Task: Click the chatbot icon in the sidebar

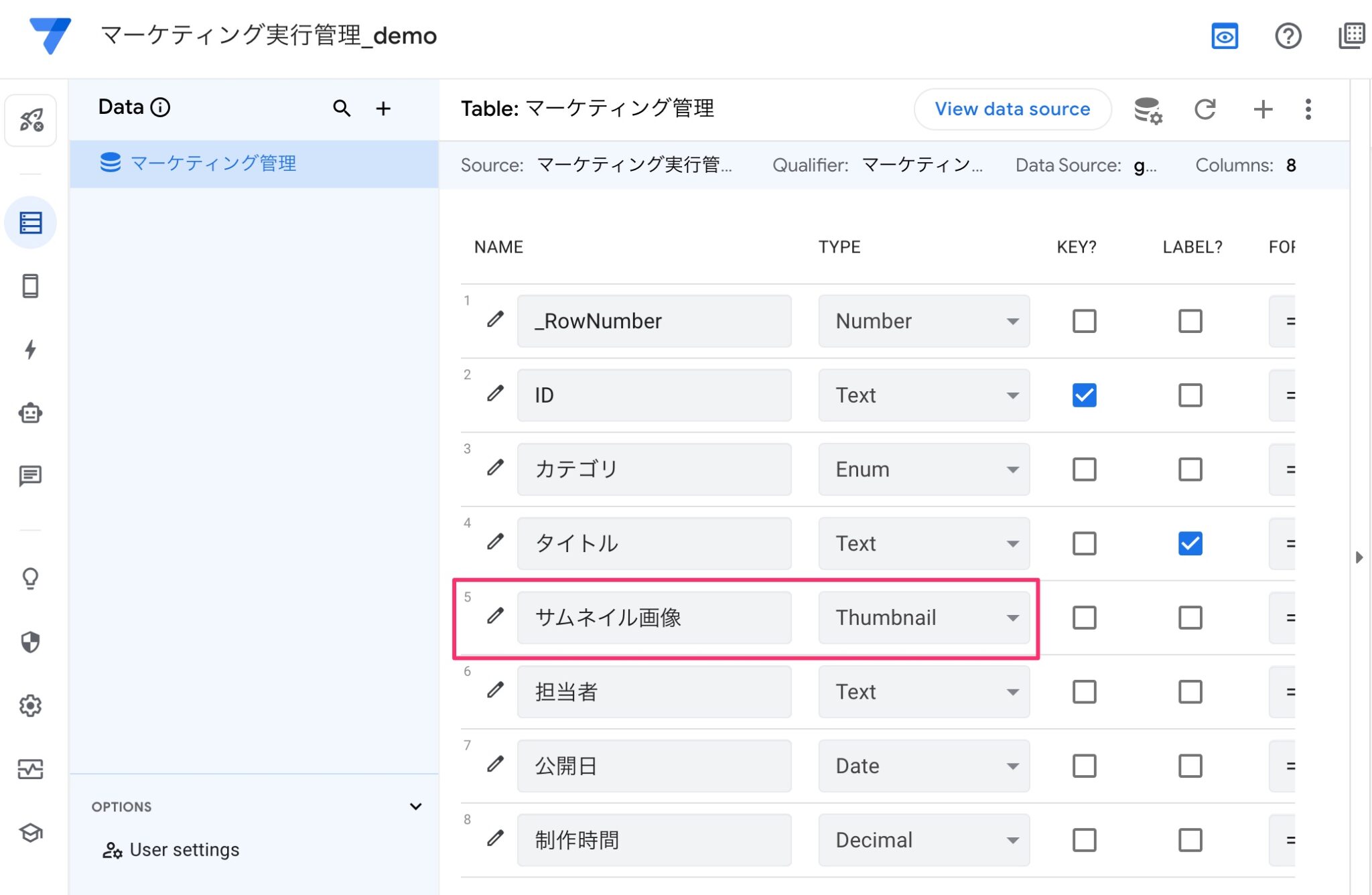Action: 31,413
